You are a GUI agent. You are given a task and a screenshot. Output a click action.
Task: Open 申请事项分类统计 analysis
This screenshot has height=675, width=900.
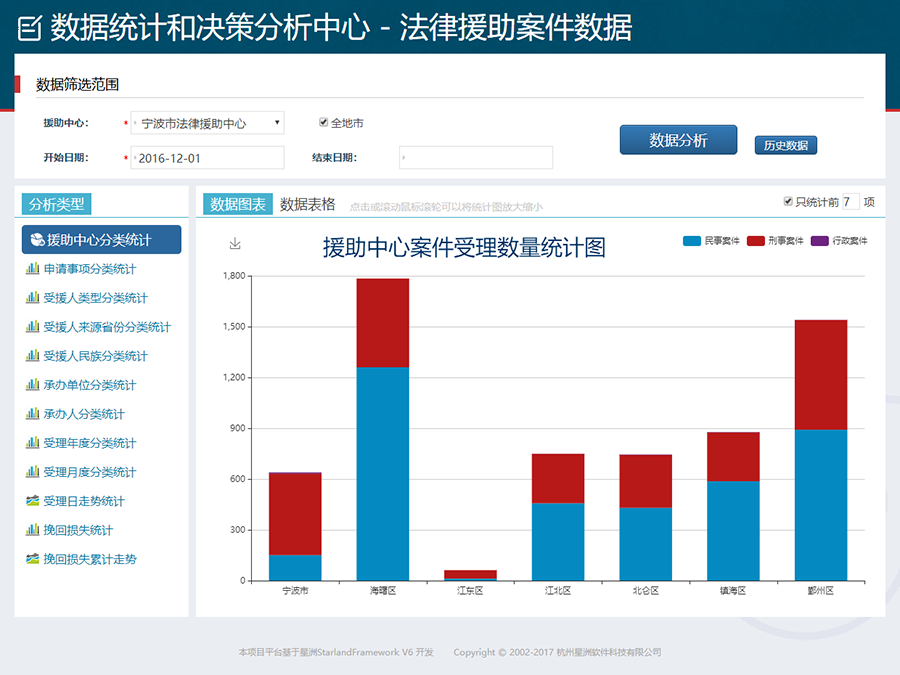[90, 269]
